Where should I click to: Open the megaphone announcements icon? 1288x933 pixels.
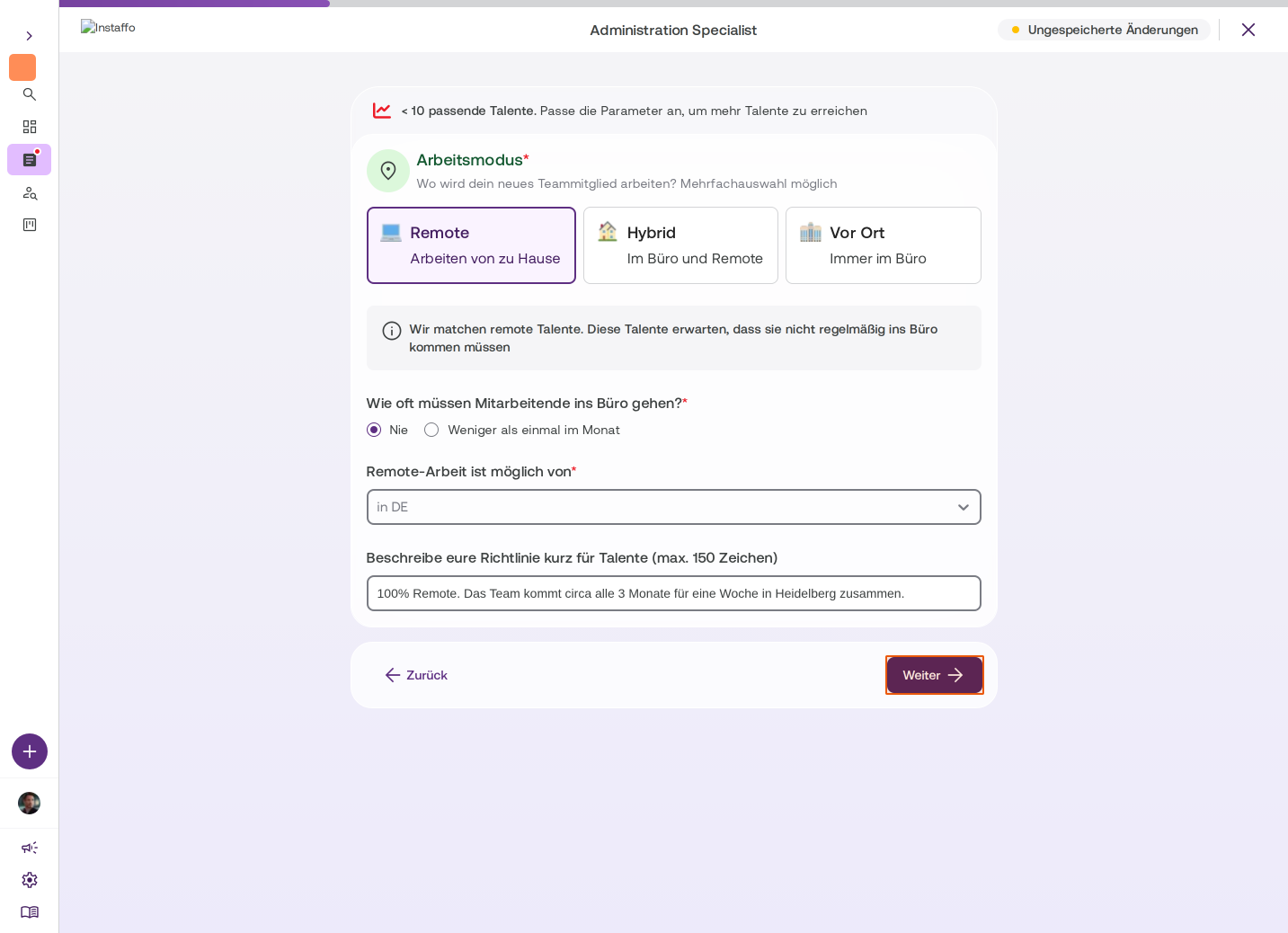tap(30, 848)
